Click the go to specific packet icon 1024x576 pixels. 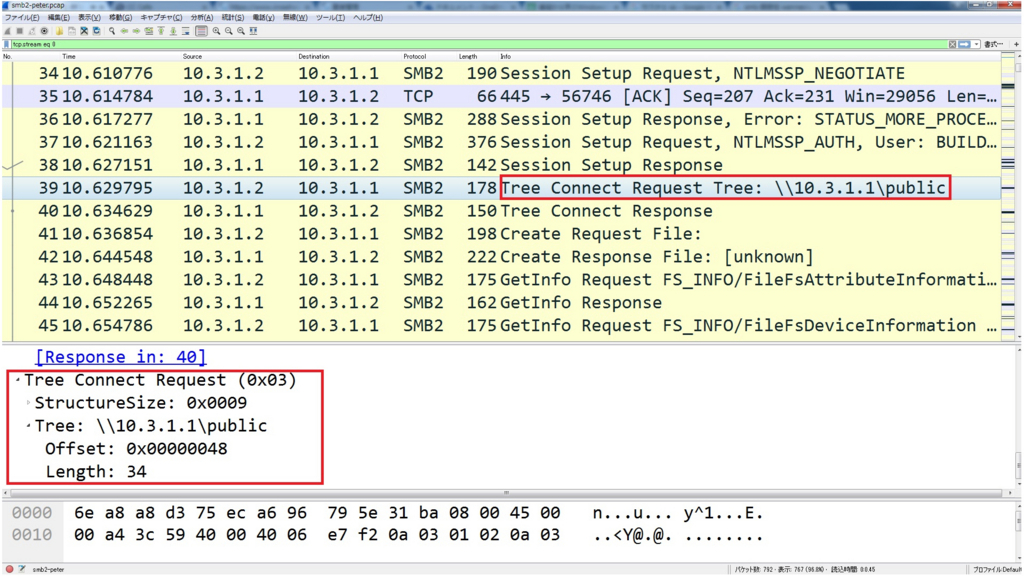tap(149, 31)
